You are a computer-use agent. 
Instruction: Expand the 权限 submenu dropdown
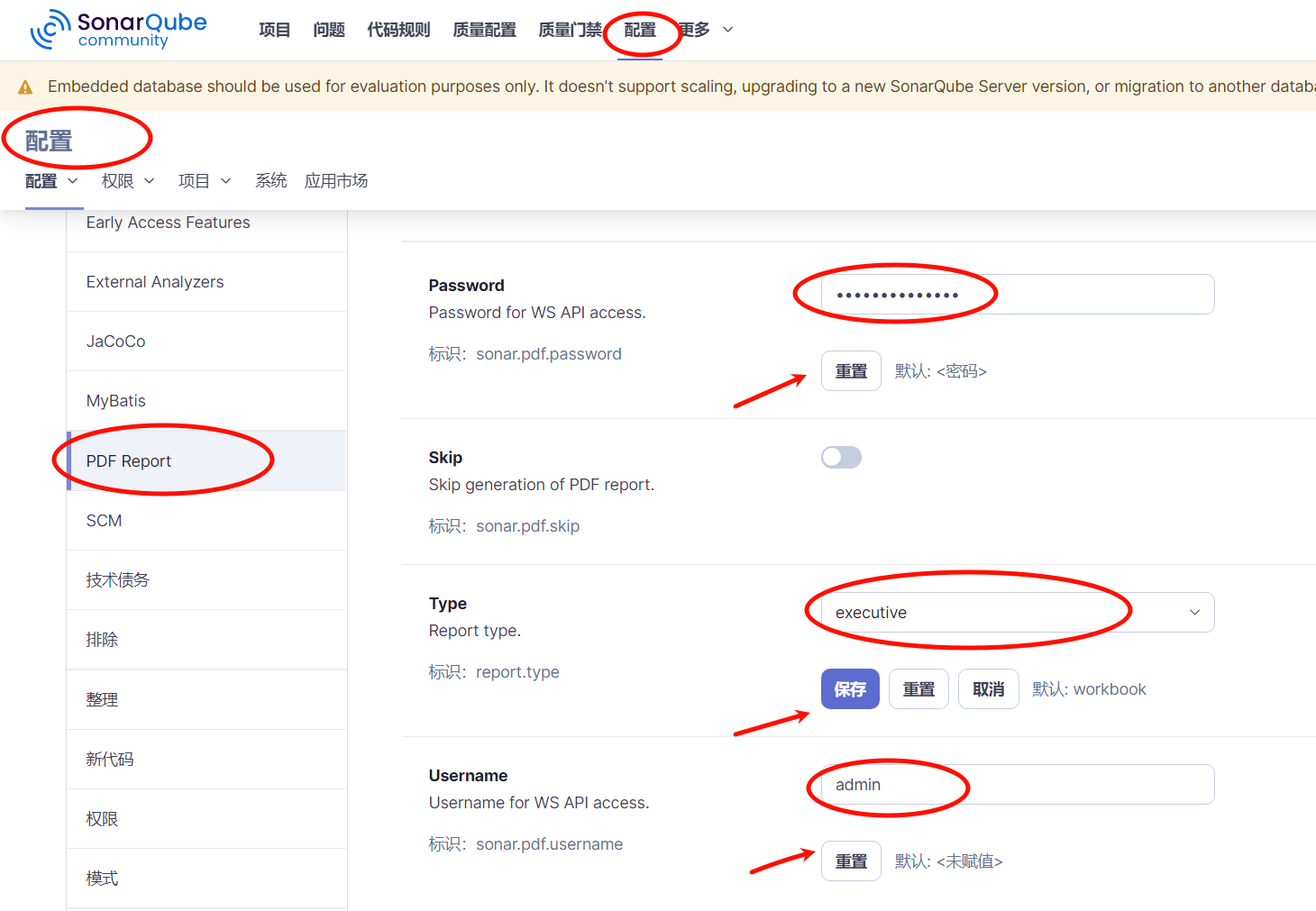pyautogui.click(x=128, y=181)
